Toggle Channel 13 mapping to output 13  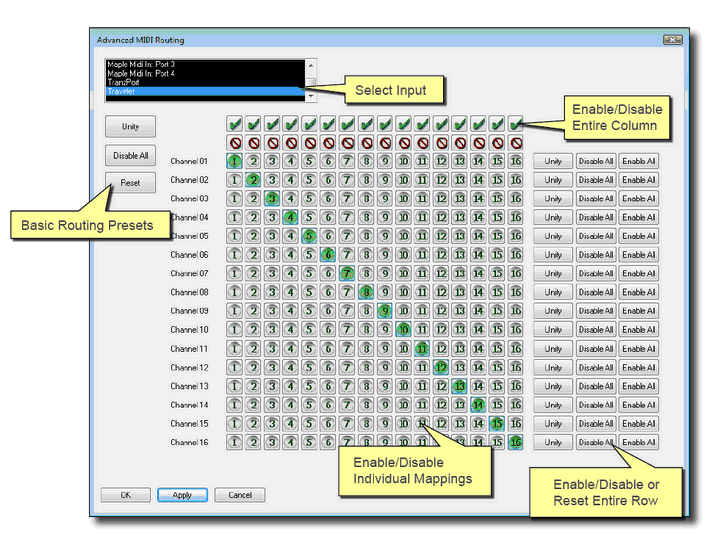459,386
